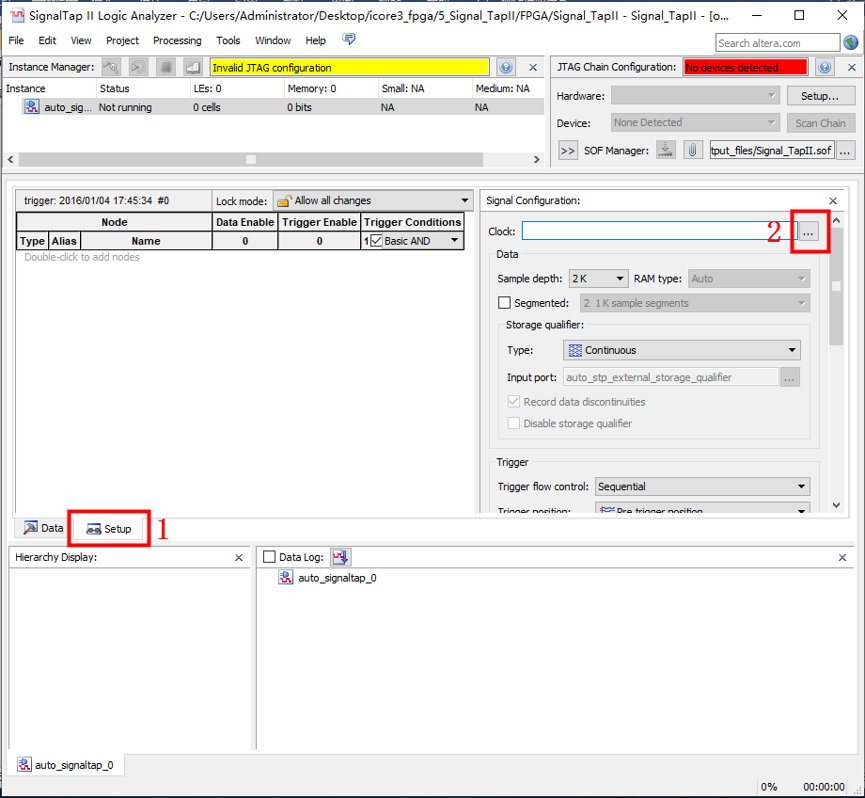Switch to the Data tab

coord(43,528)
